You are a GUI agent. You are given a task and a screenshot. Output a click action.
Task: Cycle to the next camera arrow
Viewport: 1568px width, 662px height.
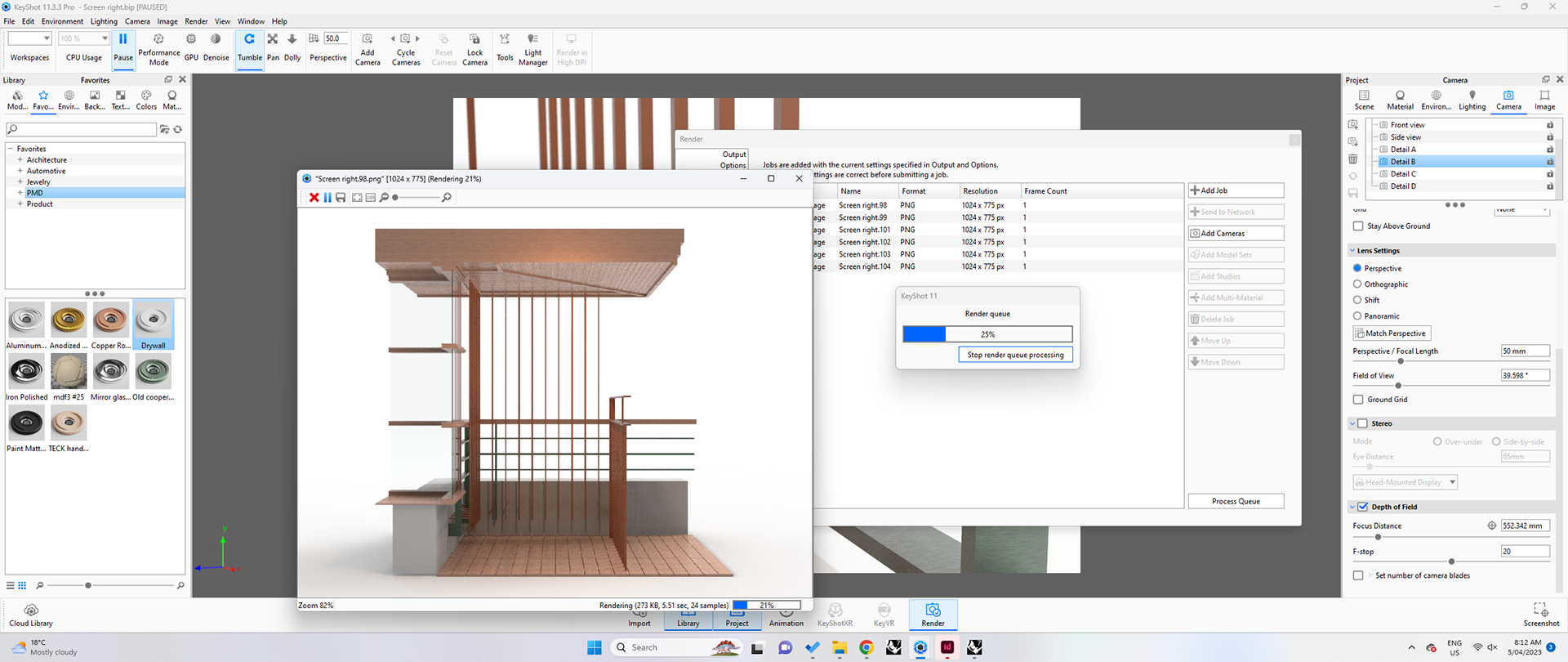coord(417,38)
